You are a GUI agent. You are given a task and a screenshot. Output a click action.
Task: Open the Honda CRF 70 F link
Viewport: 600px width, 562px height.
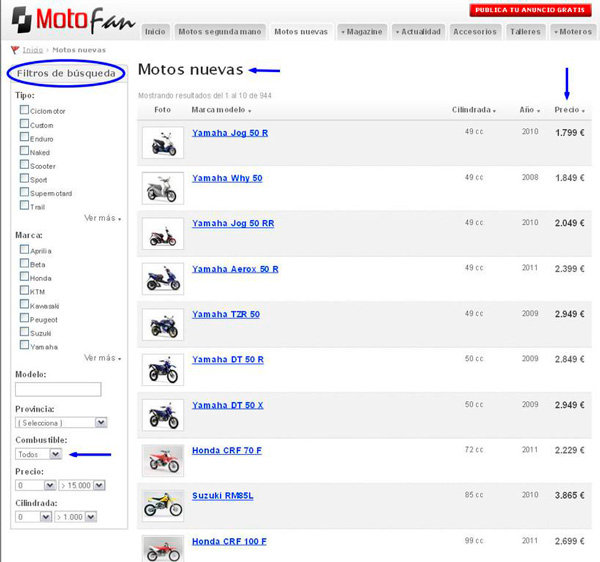point(227,451)
